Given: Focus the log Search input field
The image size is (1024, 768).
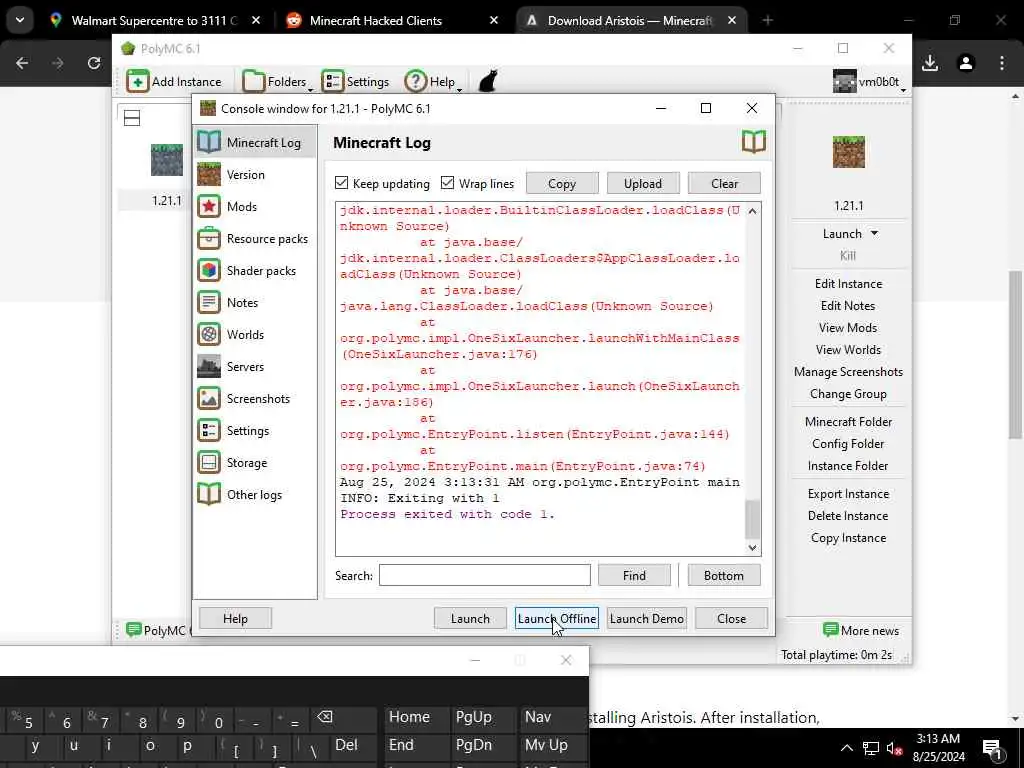Looking at the screenshot, I should click(485, 575).
